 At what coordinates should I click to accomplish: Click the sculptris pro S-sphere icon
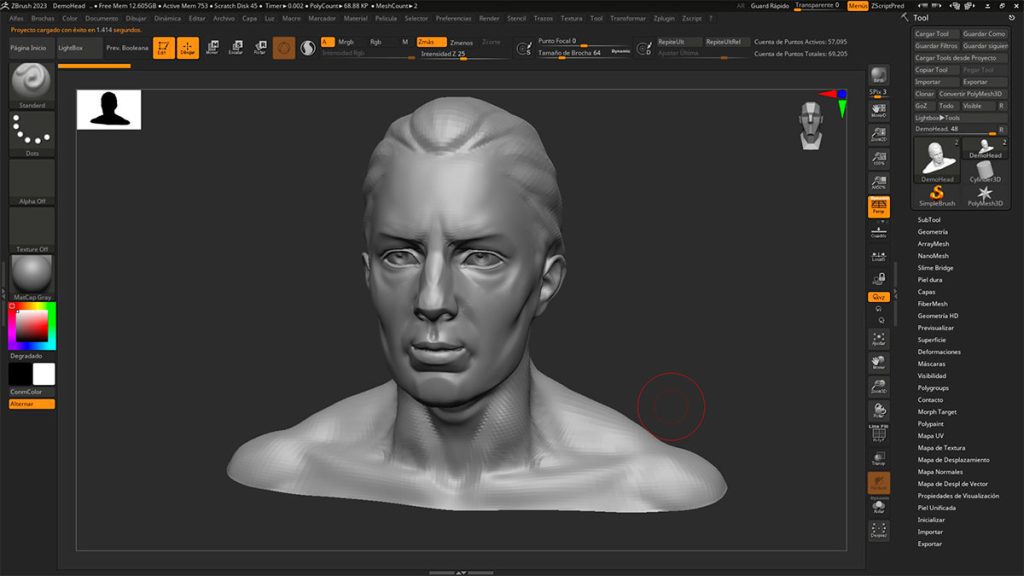308,48
